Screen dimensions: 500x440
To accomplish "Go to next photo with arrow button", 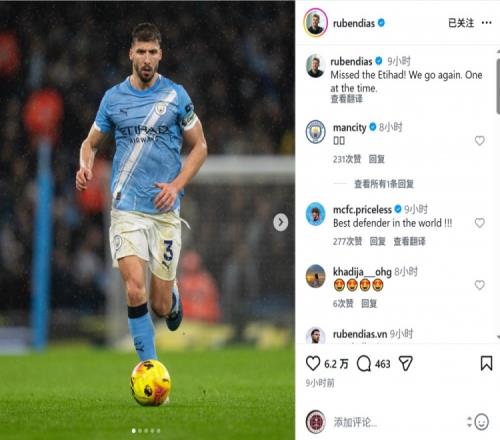I will (281, 222).
